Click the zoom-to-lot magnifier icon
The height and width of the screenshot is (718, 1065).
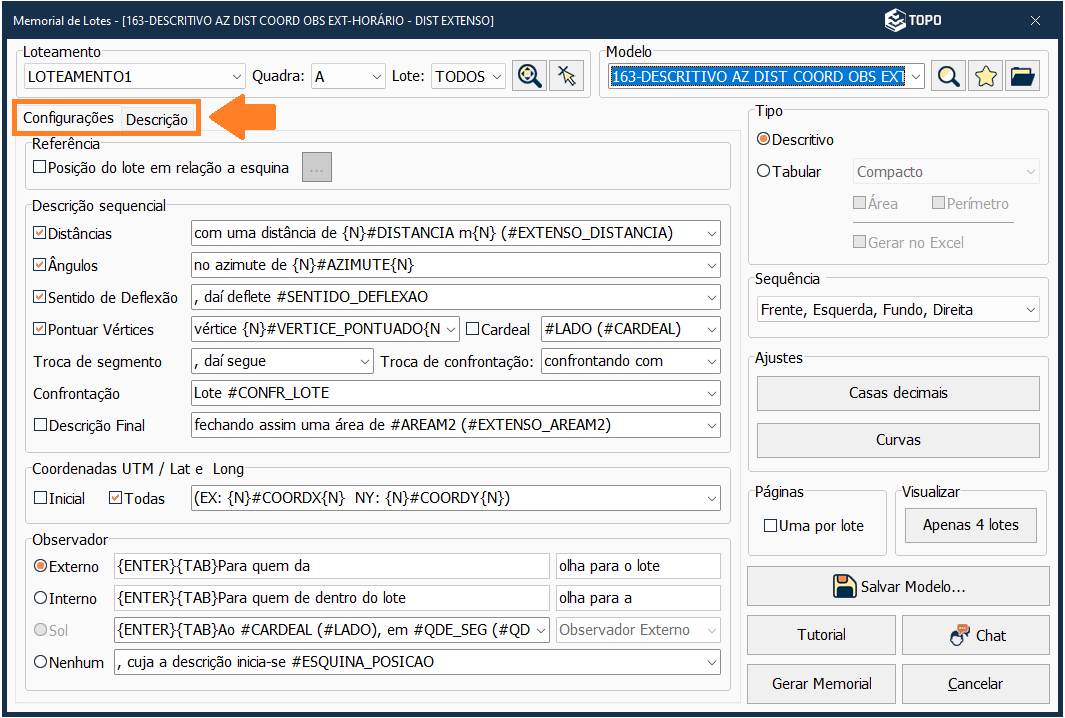[529, 76]
